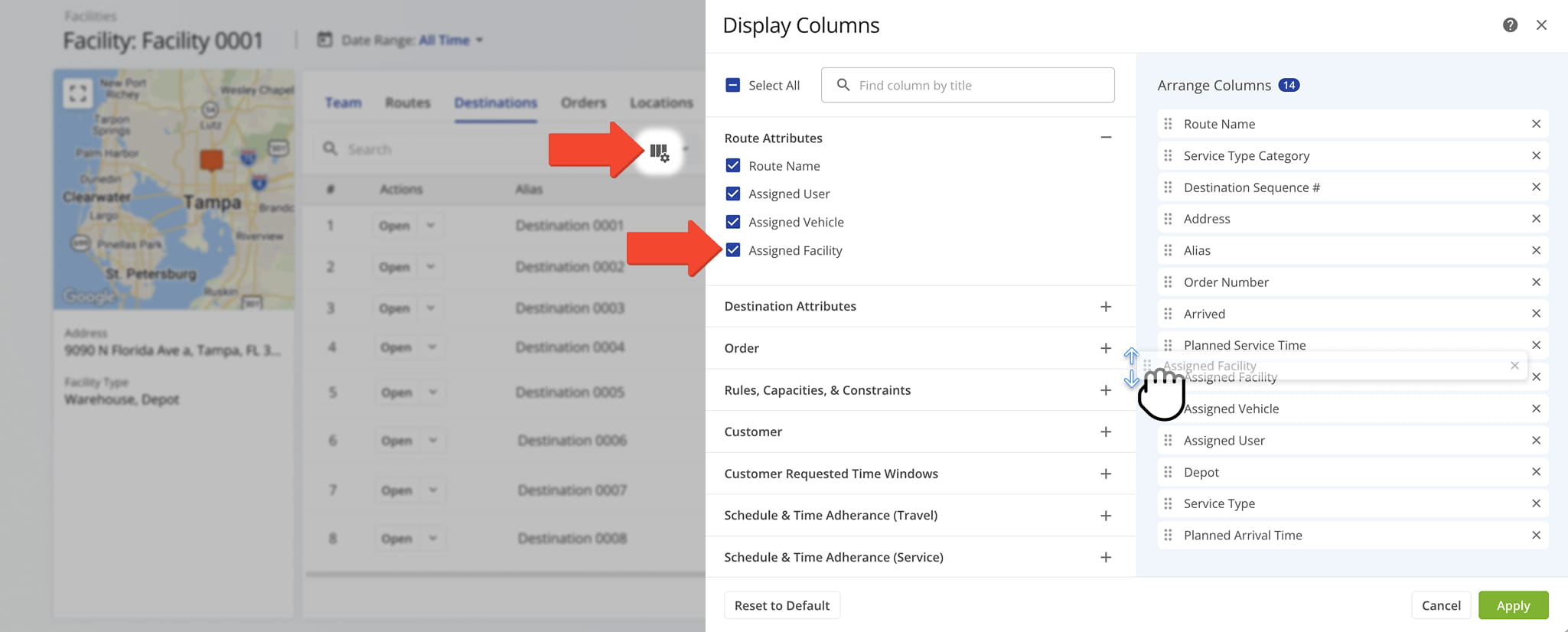Uncheck the Assigned Facility checkbox
The width and height of the screenshot is (1568, 632).
[733, 250]
